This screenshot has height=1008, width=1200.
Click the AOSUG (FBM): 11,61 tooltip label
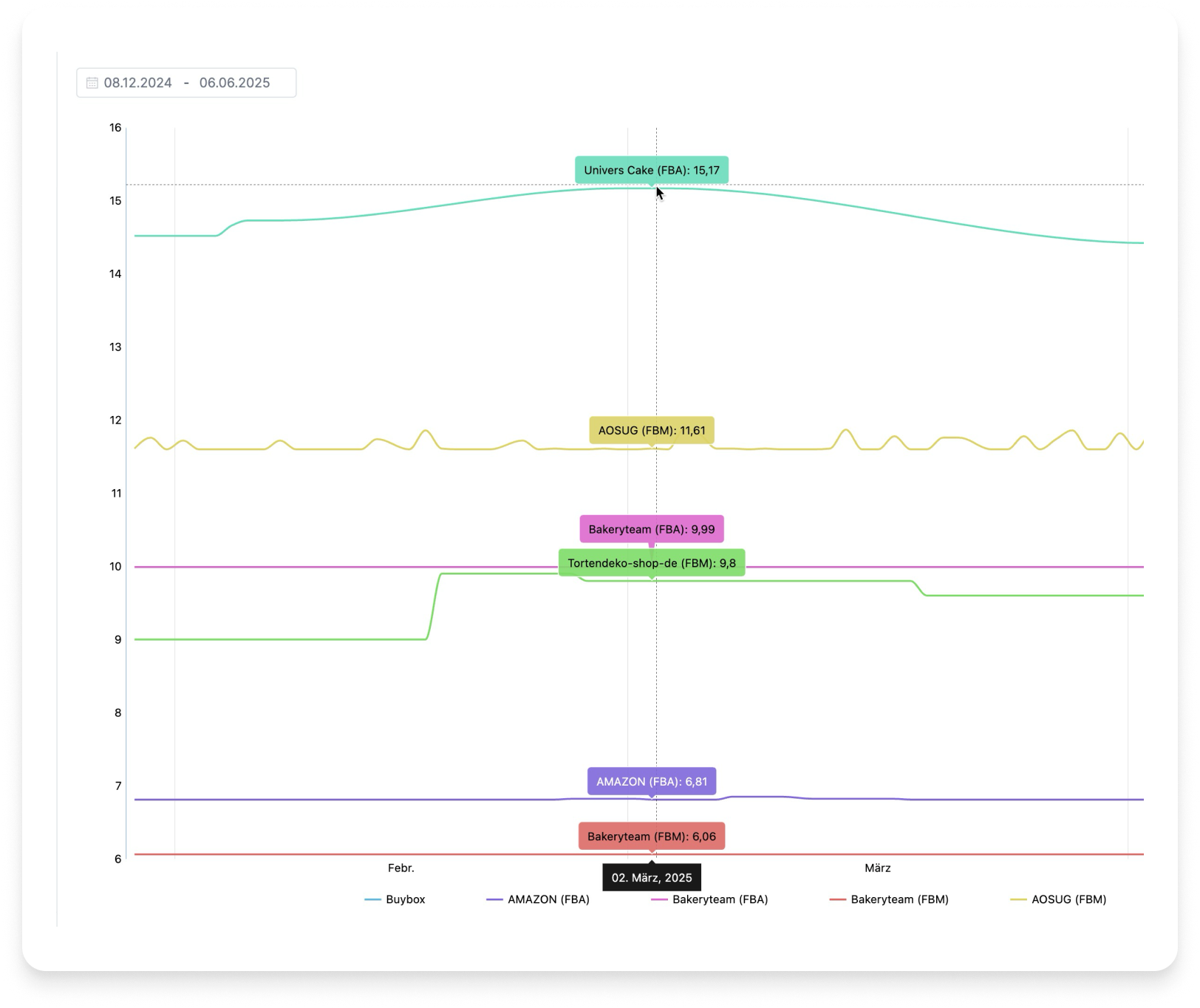[x=652, y=430]
